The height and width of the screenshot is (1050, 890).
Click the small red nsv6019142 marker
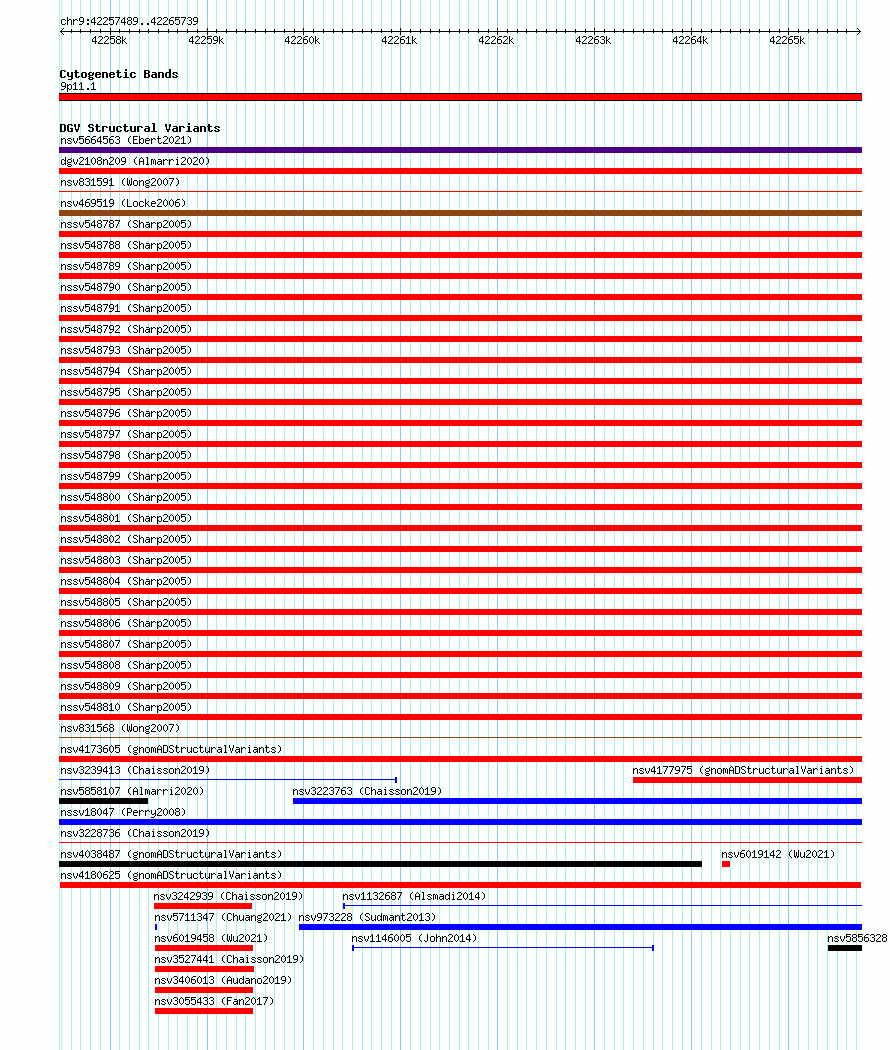point(726,864)
